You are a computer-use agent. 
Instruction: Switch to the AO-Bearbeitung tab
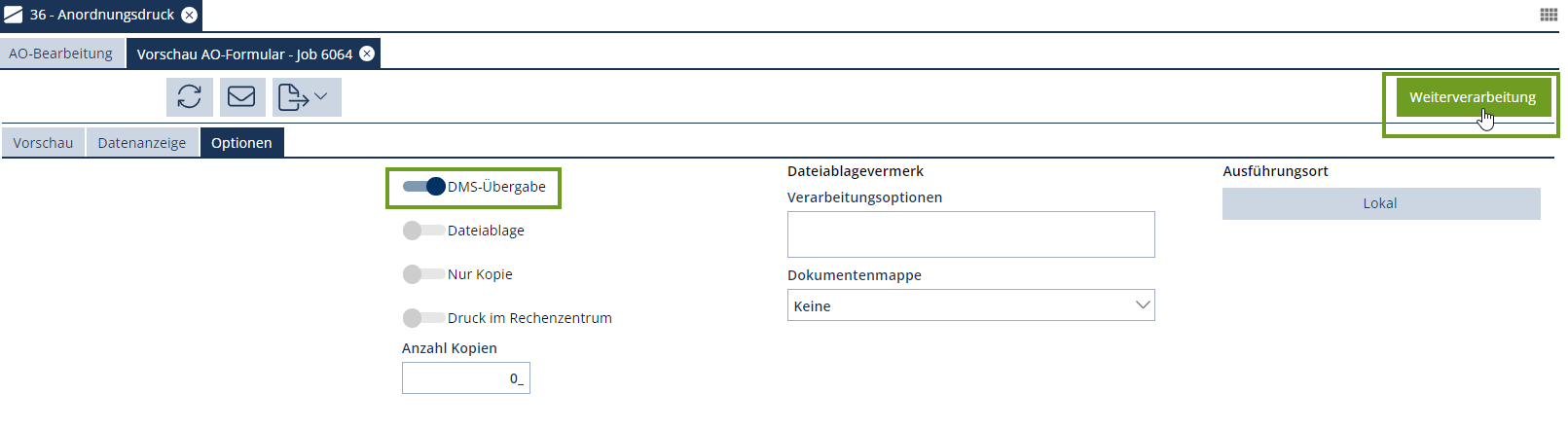click(60, 54)
